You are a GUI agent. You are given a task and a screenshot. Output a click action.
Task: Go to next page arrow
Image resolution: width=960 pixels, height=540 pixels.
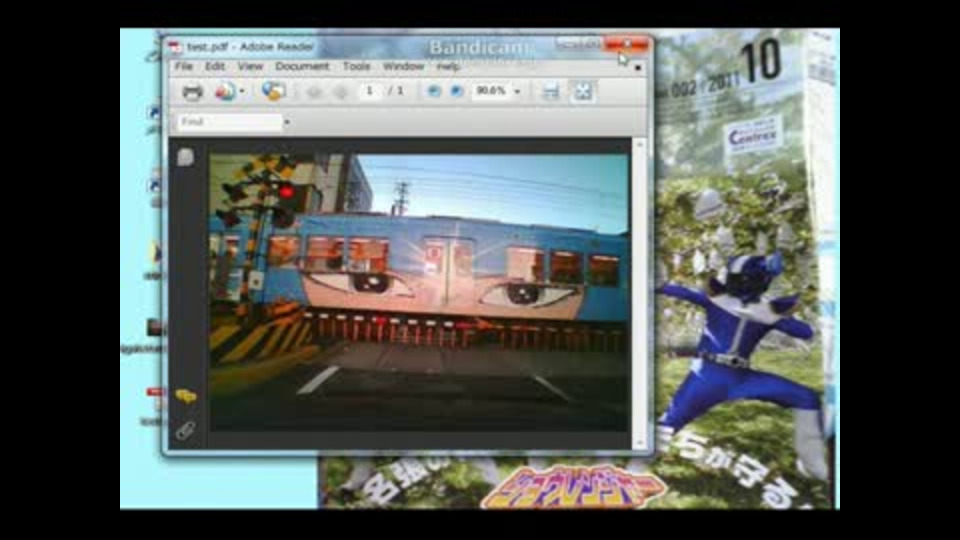[x=340, y=92]
